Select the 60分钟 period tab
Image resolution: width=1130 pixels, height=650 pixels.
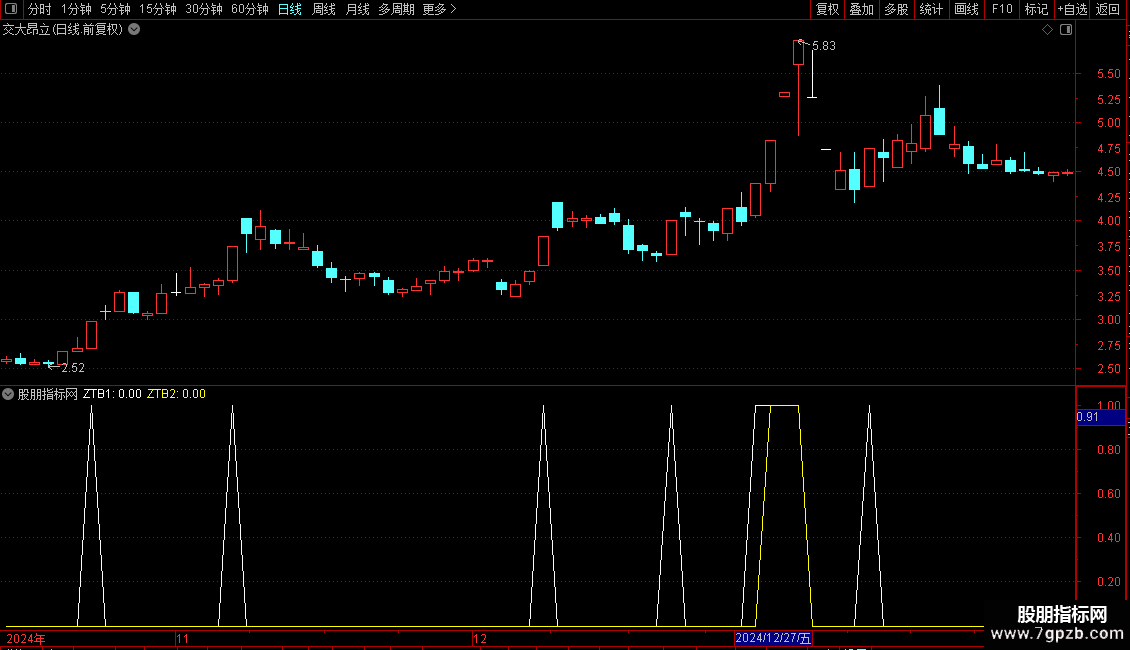click(249, 9)
